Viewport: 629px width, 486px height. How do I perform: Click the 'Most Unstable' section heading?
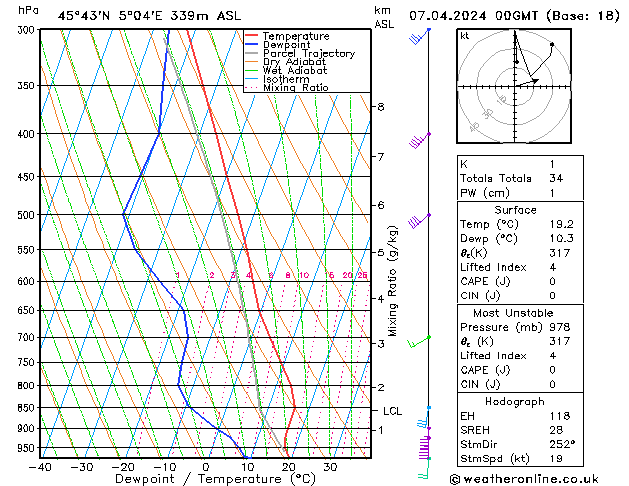[513, 313]
